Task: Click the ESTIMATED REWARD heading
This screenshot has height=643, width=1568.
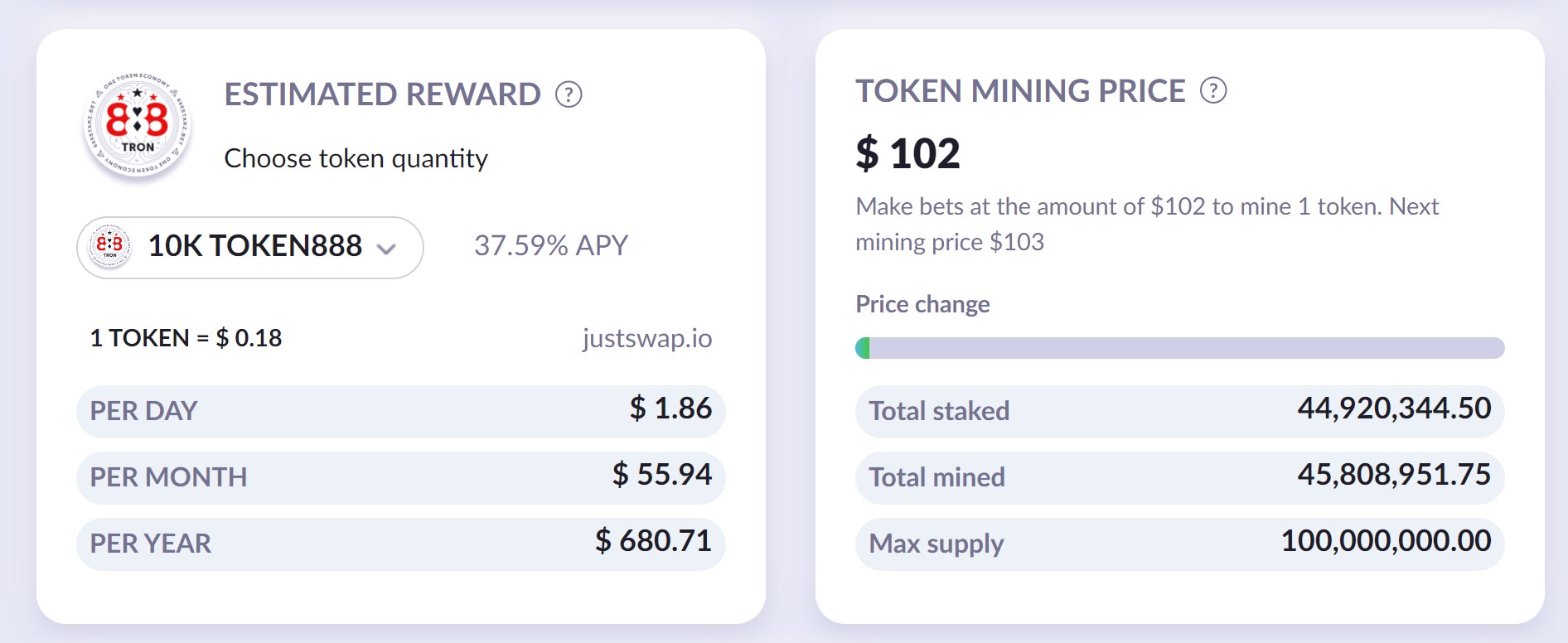Action: pyautogui.click(x=382, y=94)
